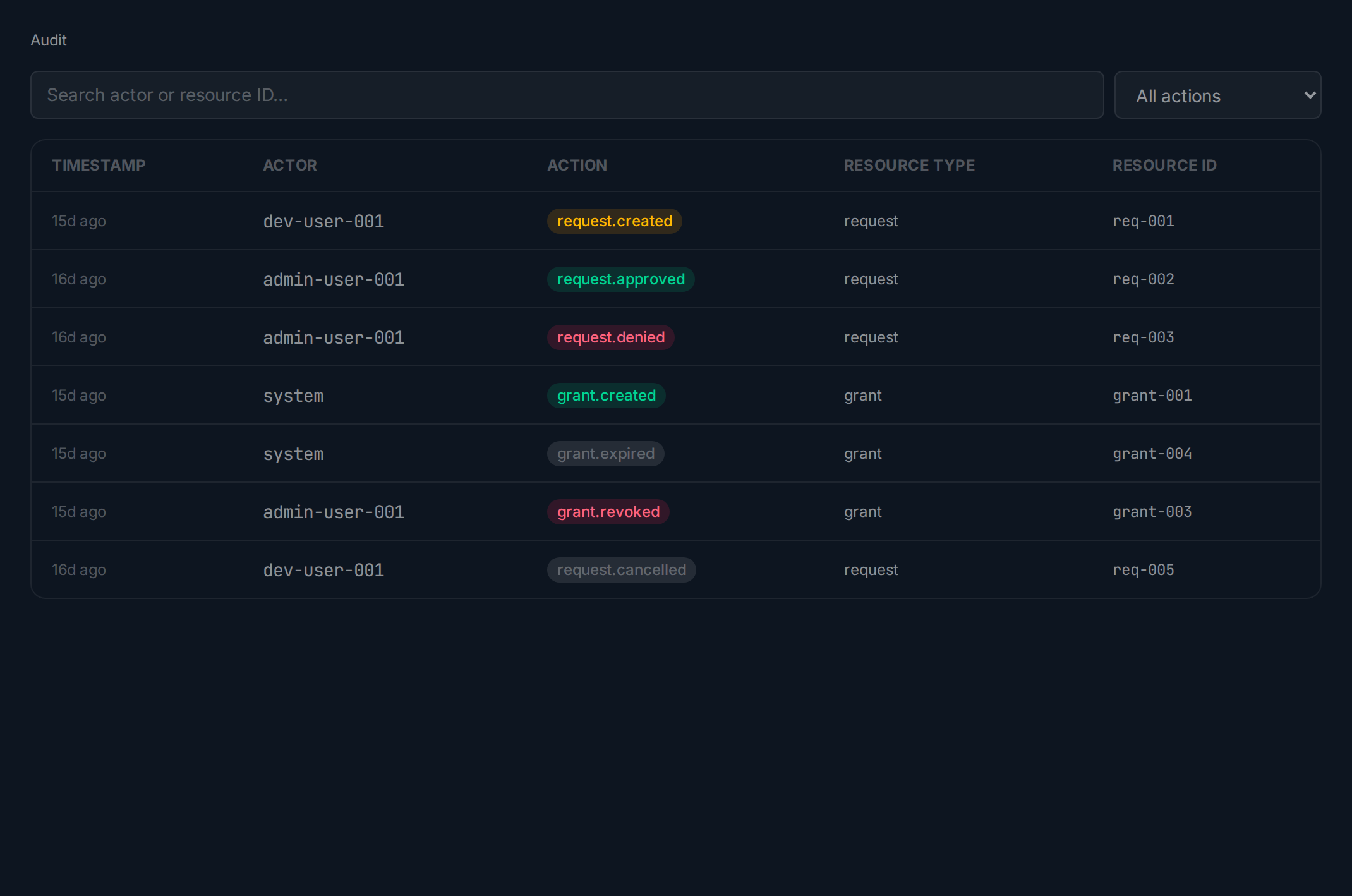Click resource ID req-005
1352x896 pixels.
tap(1143, 570)
